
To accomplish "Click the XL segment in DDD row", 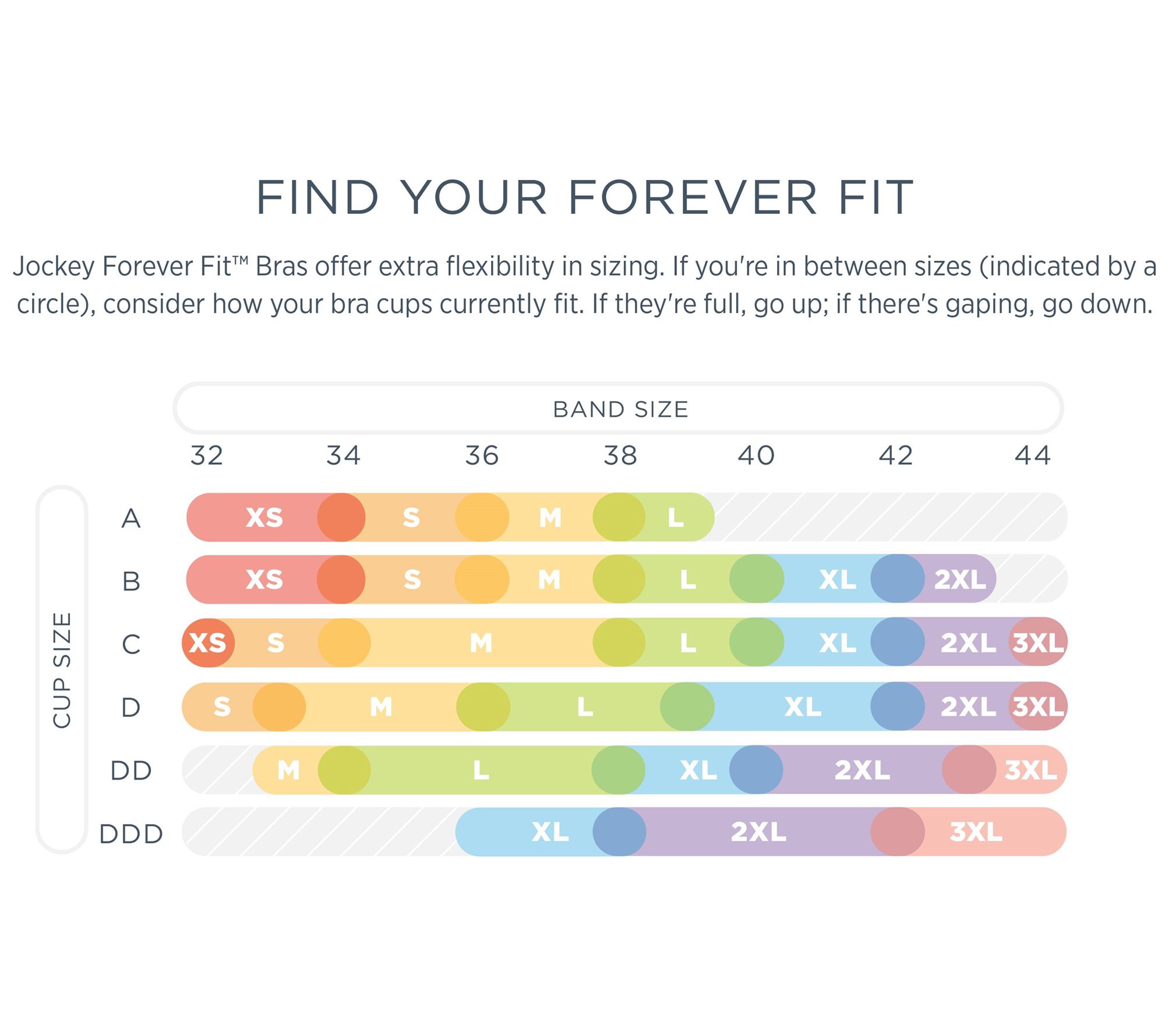I will pos(550,832).
